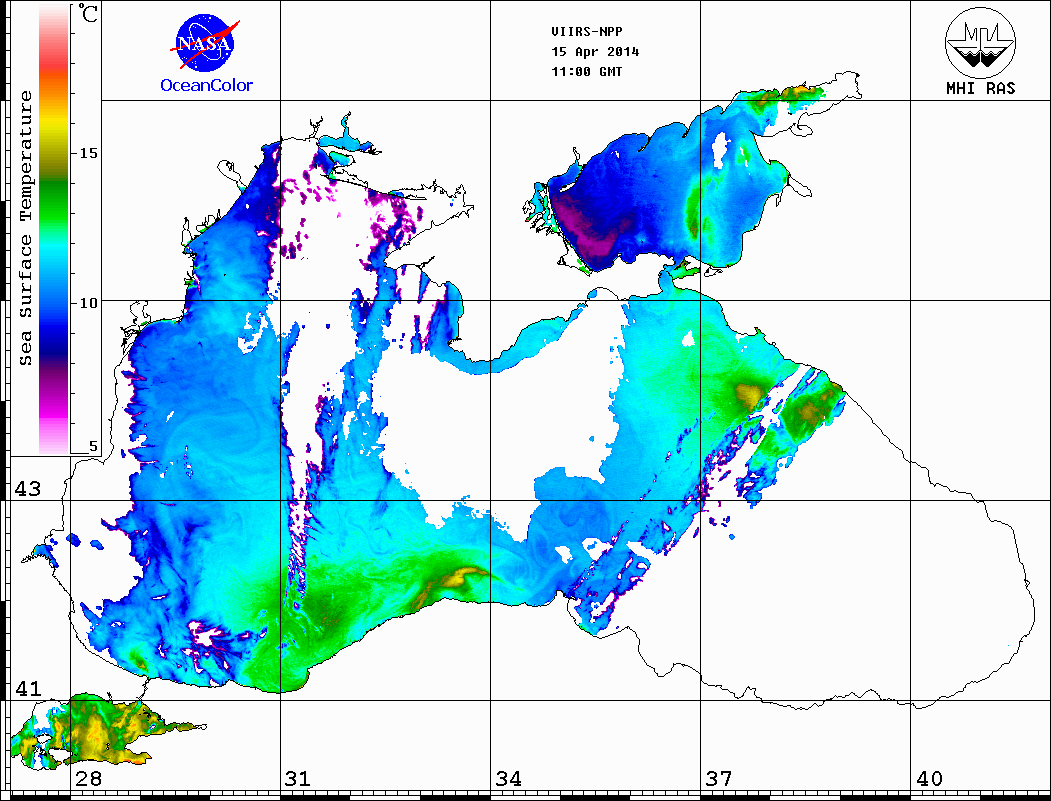
Task: Click longitude label 40
Action: coord(929,778)
